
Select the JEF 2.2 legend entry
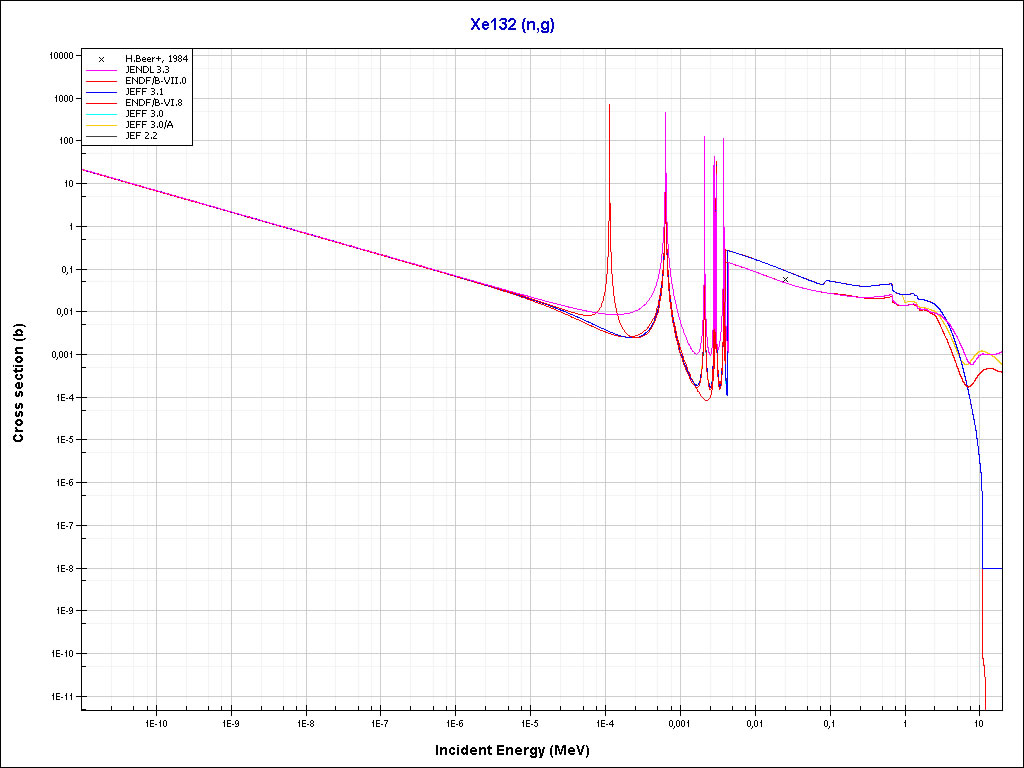[141, 135]
